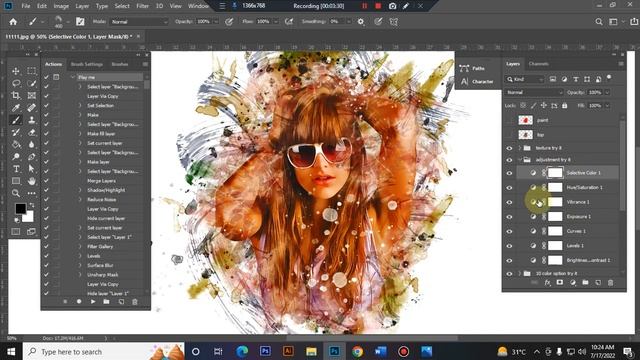The height and width of the screenshot is (360, 640).
Task: Select the Pen tool
Action: coord(31,157)
